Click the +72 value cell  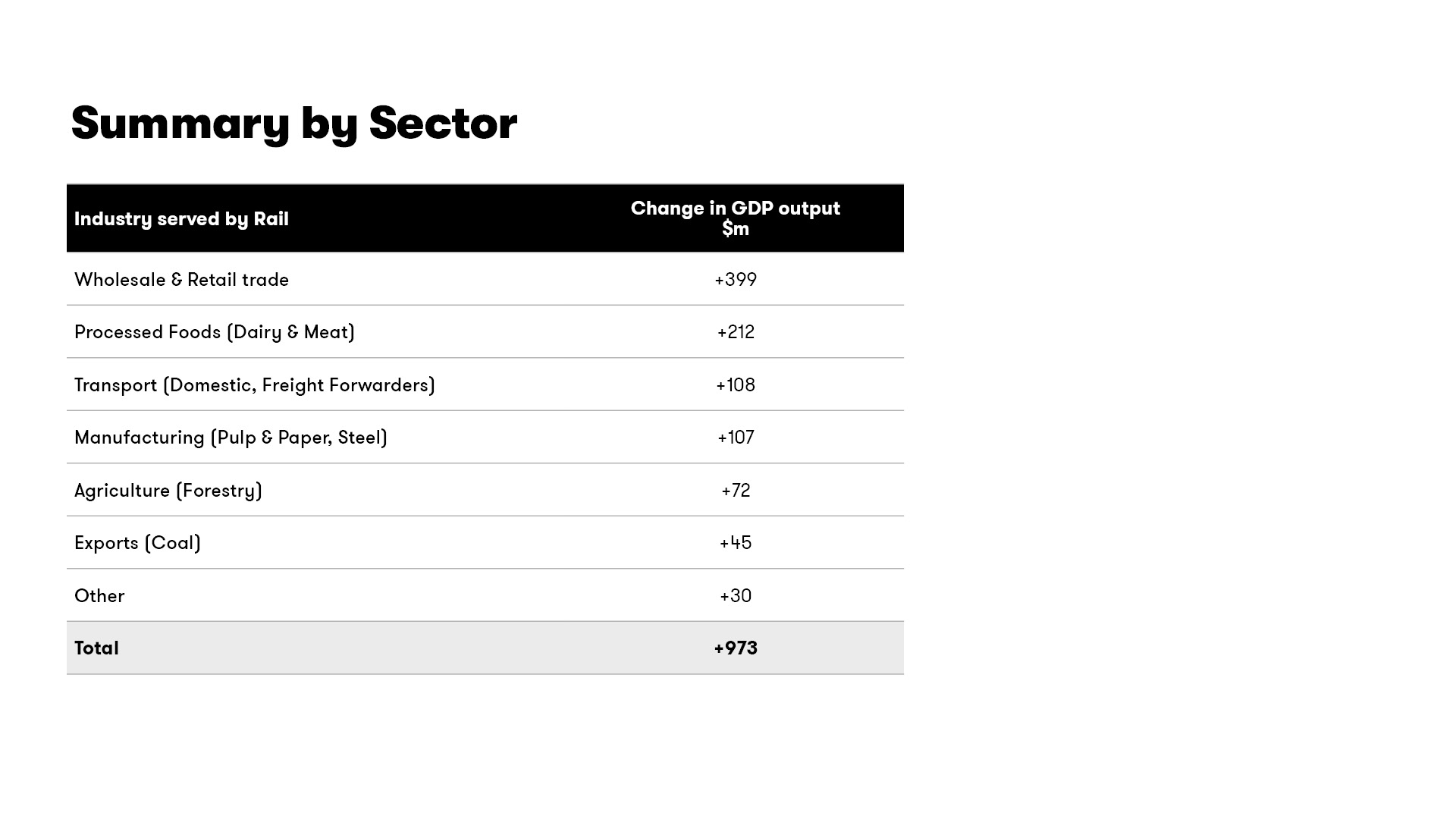(x=735, y=491)
